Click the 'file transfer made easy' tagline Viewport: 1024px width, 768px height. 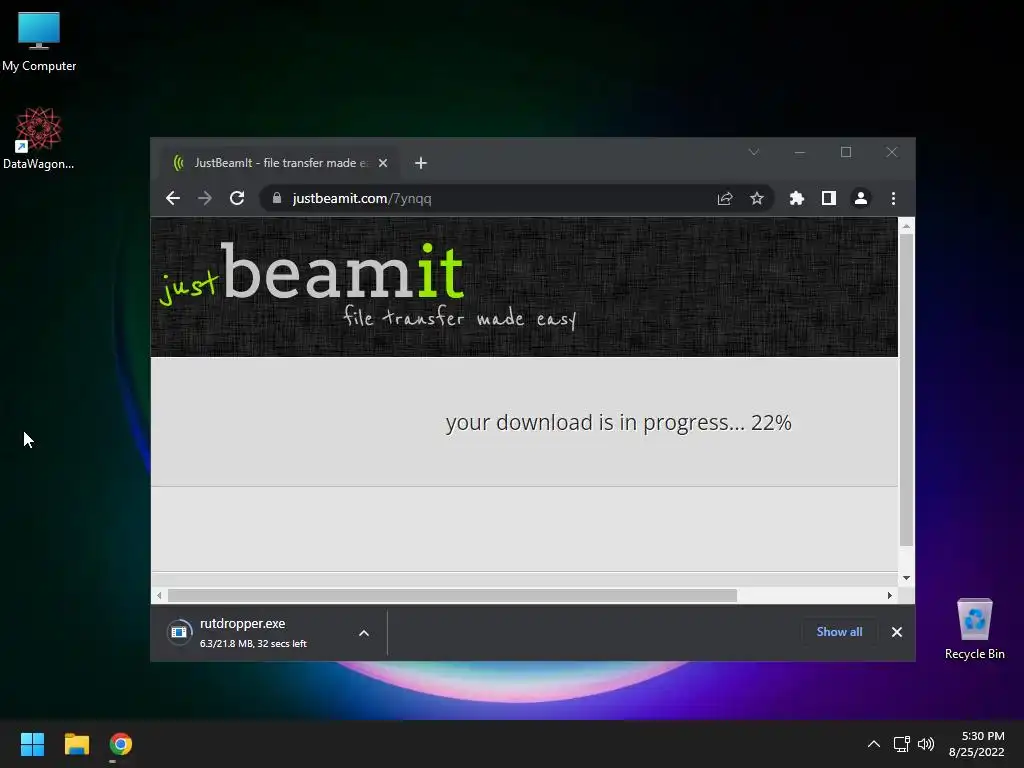[x=460, y=317]
